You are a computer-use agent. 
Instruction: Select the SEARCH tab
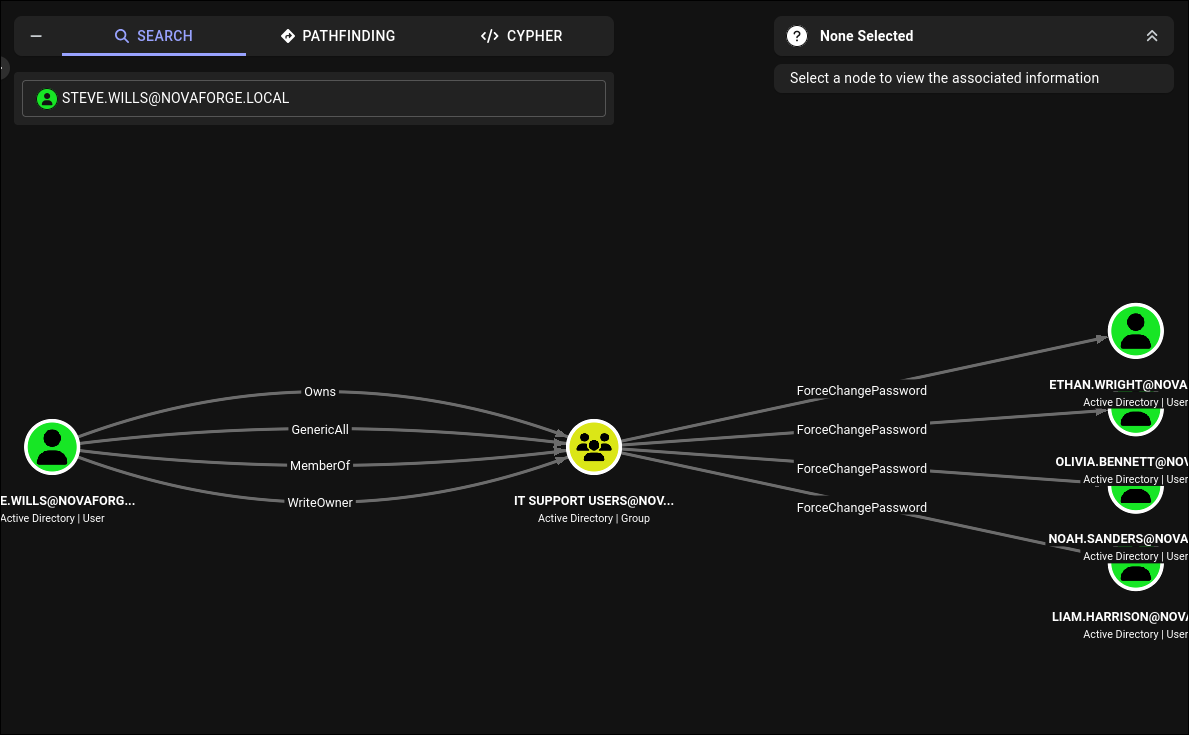tap(154, 36)
